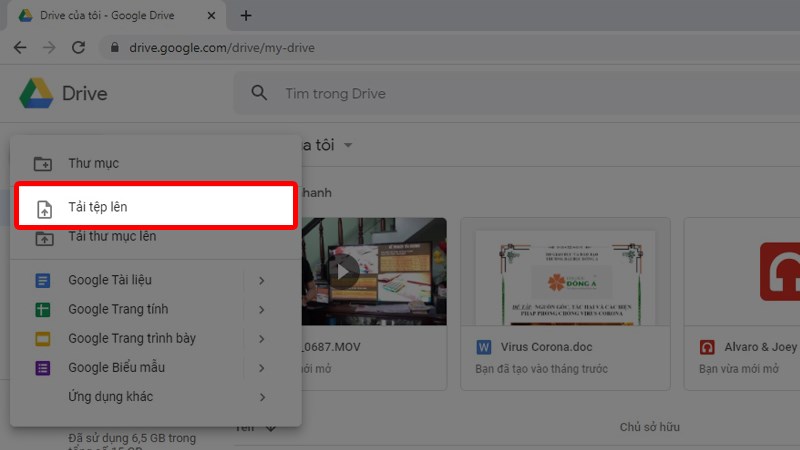
Task: Click the upload file icon in menu
Action: tap(43, 208)
